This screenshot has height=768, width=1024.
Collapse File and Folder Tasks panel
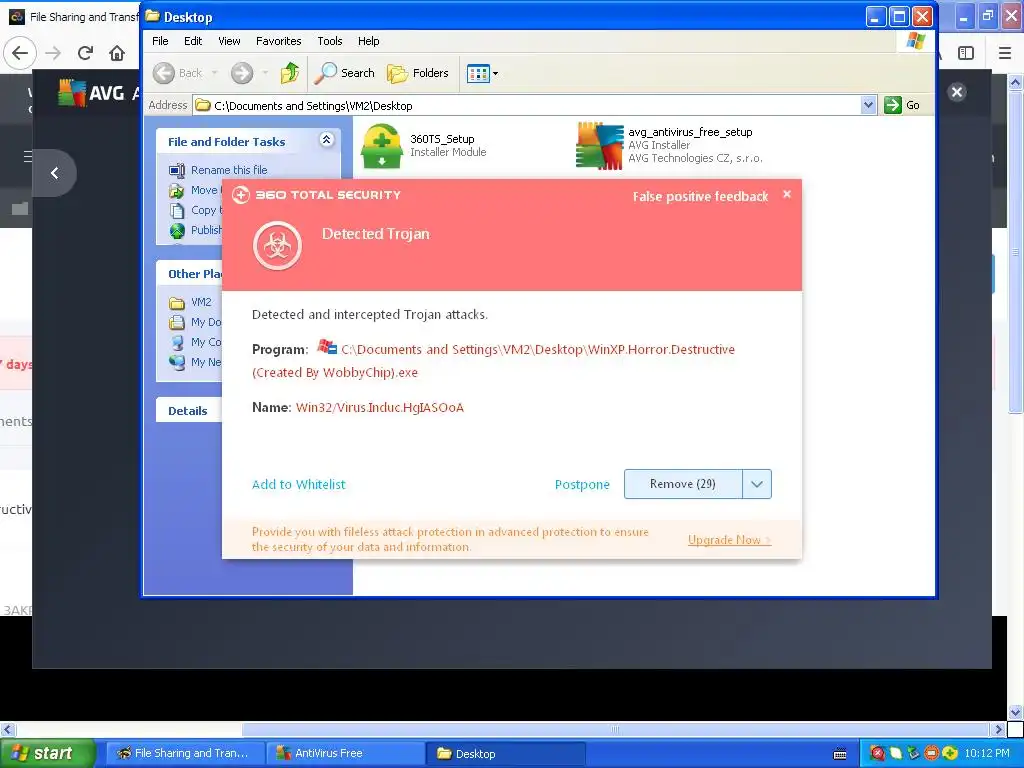coord(327,139)
